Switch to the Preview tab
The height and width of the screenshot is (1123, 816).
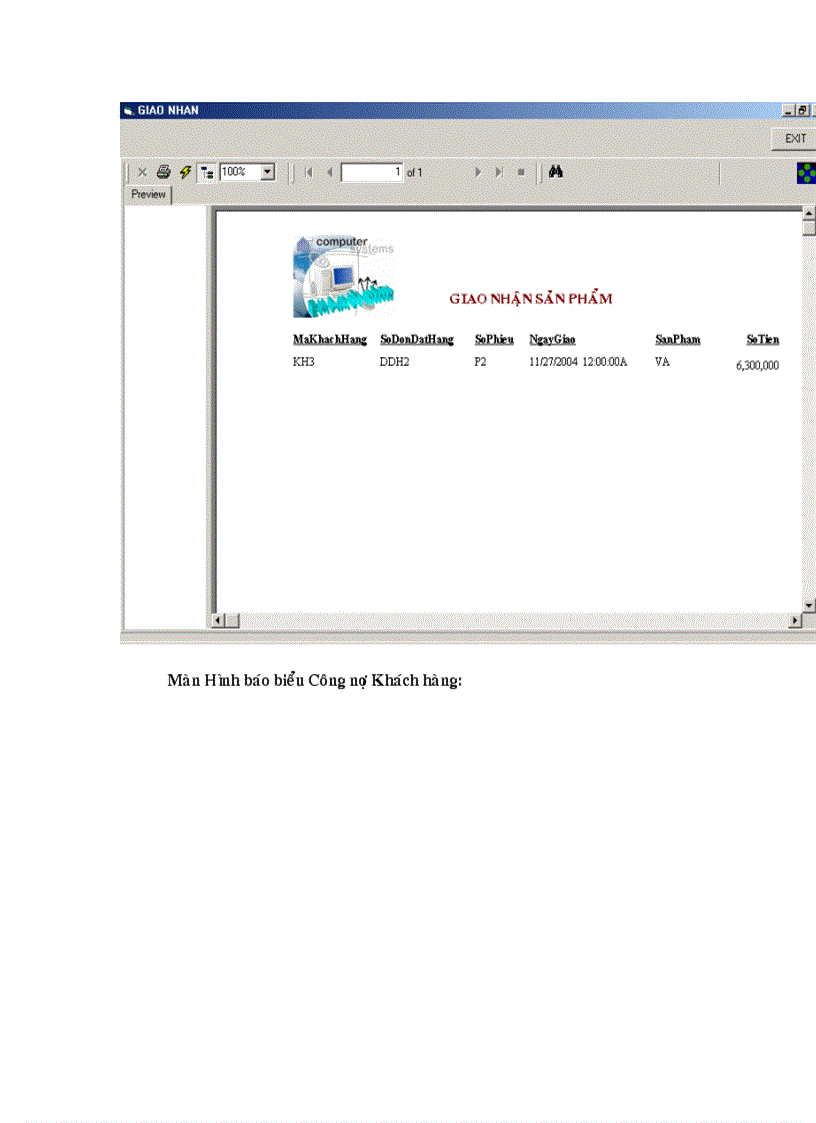[148, 194]
